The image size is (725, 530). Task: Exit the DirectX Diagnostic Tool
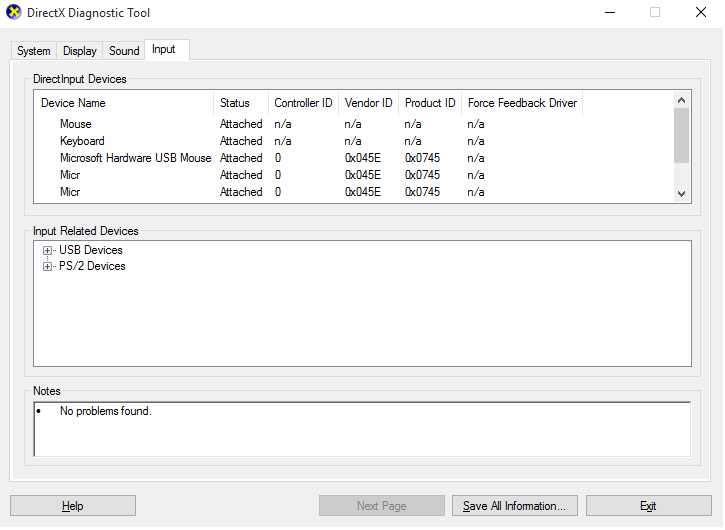point(648,506)
